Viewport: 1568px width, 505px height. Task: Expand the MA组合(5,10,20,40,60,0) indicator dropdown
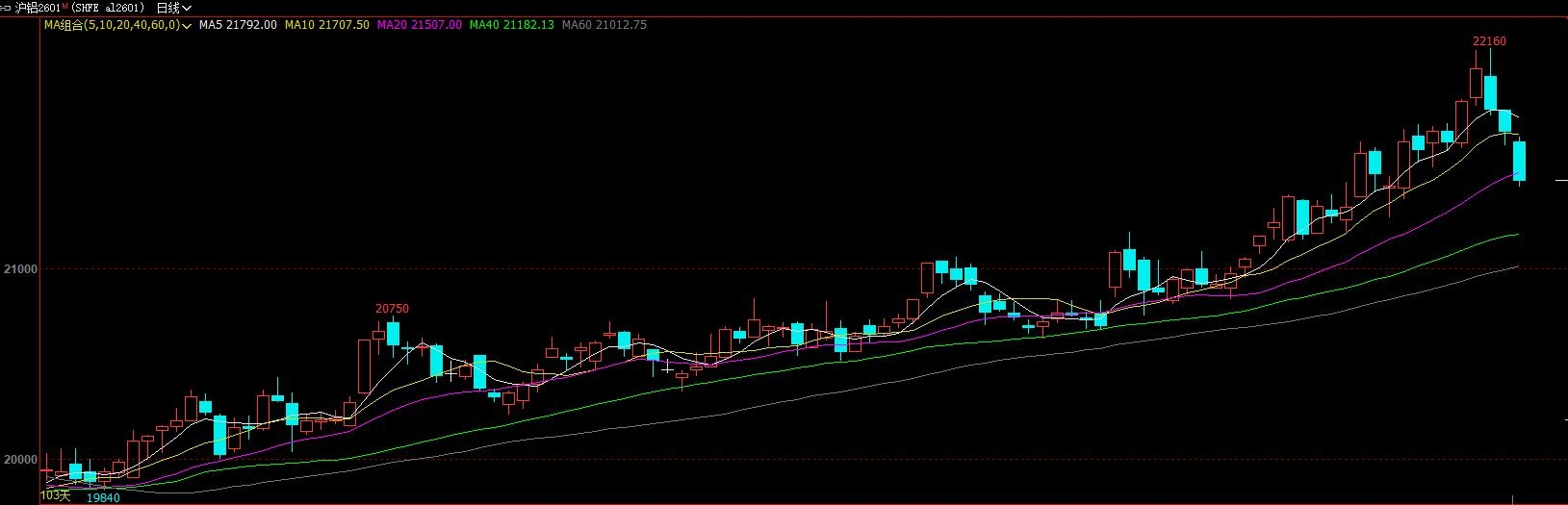(186, 25)
